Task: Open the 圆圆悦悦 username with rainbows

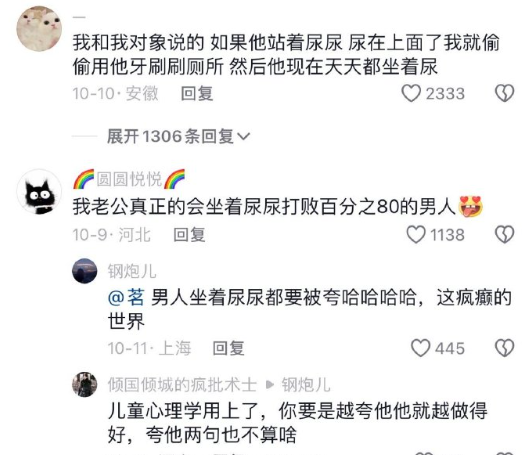Action: (x=129, y=179)
